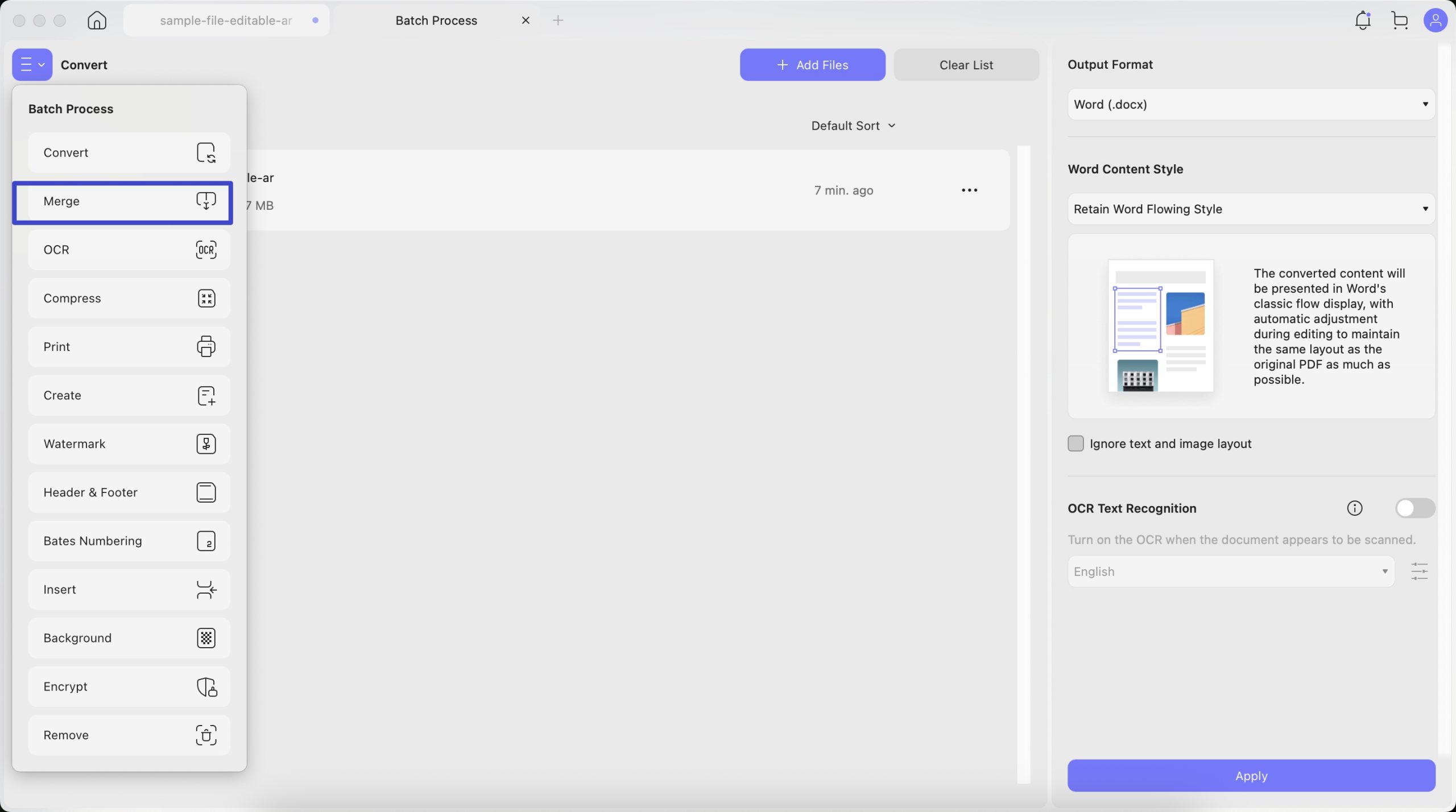Open Output Format Word (.docx) dropdown

[x=1251, y=105]
